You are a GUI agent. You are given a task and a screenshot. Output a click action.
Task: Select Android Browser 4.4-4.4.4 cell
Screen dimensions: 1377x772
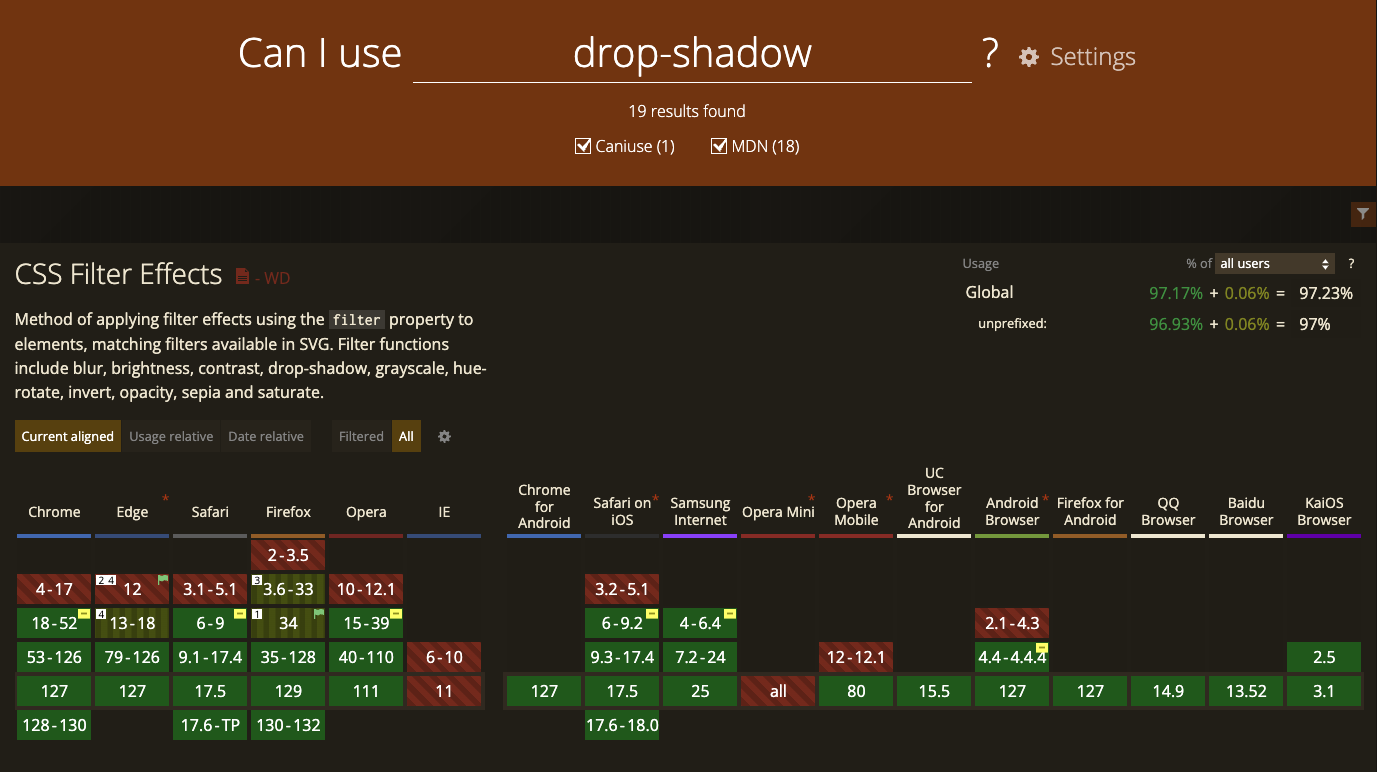point(1012,657)
